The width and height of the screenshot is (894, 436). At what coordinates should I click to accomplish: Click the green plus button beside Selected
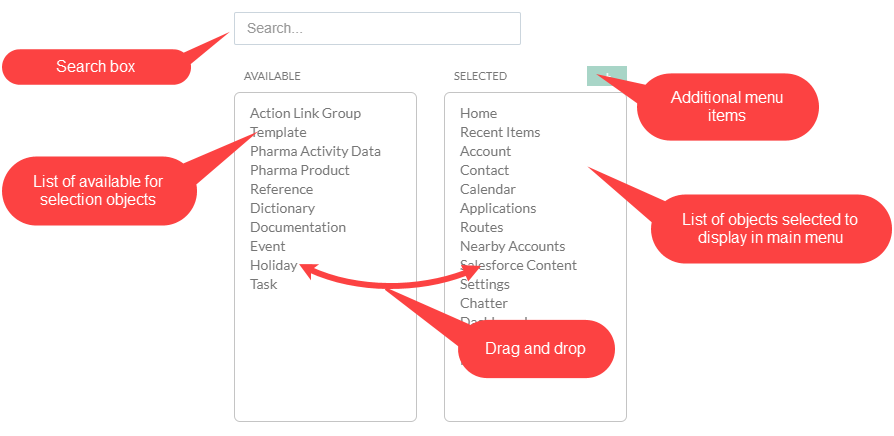click(x=606, y=76)
